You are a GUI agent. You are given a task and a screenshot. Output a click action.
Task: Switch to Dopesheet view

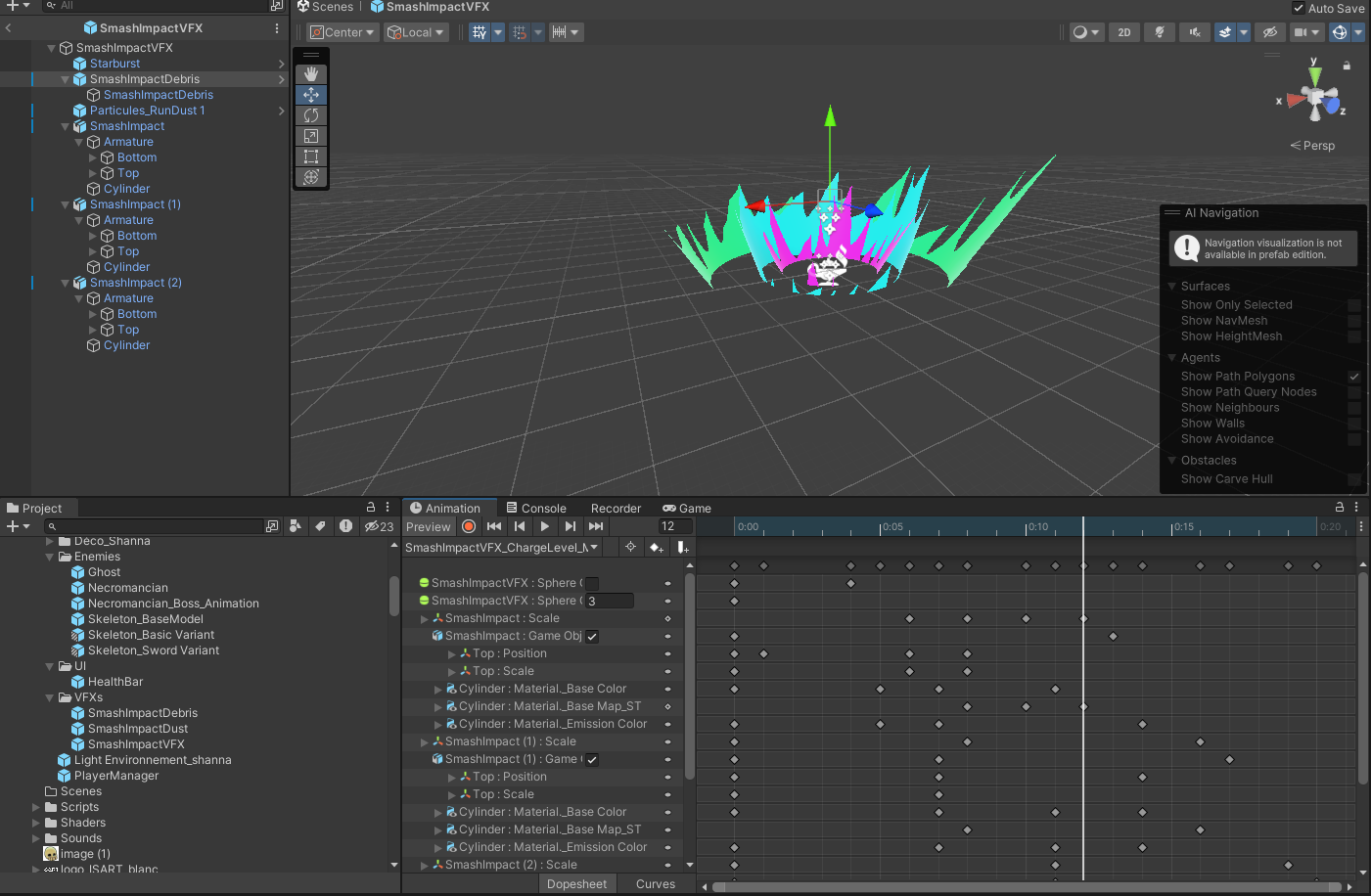576,883
